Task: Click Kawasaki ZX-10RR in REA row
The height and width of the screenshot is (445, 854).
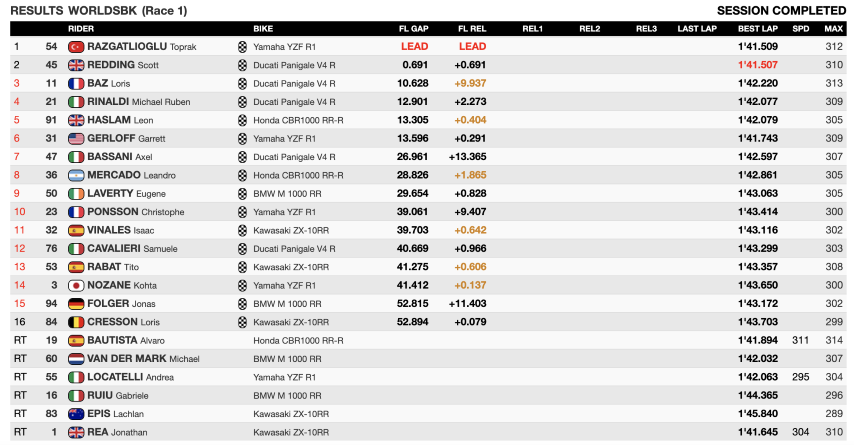Action: [x=291, y=432]
